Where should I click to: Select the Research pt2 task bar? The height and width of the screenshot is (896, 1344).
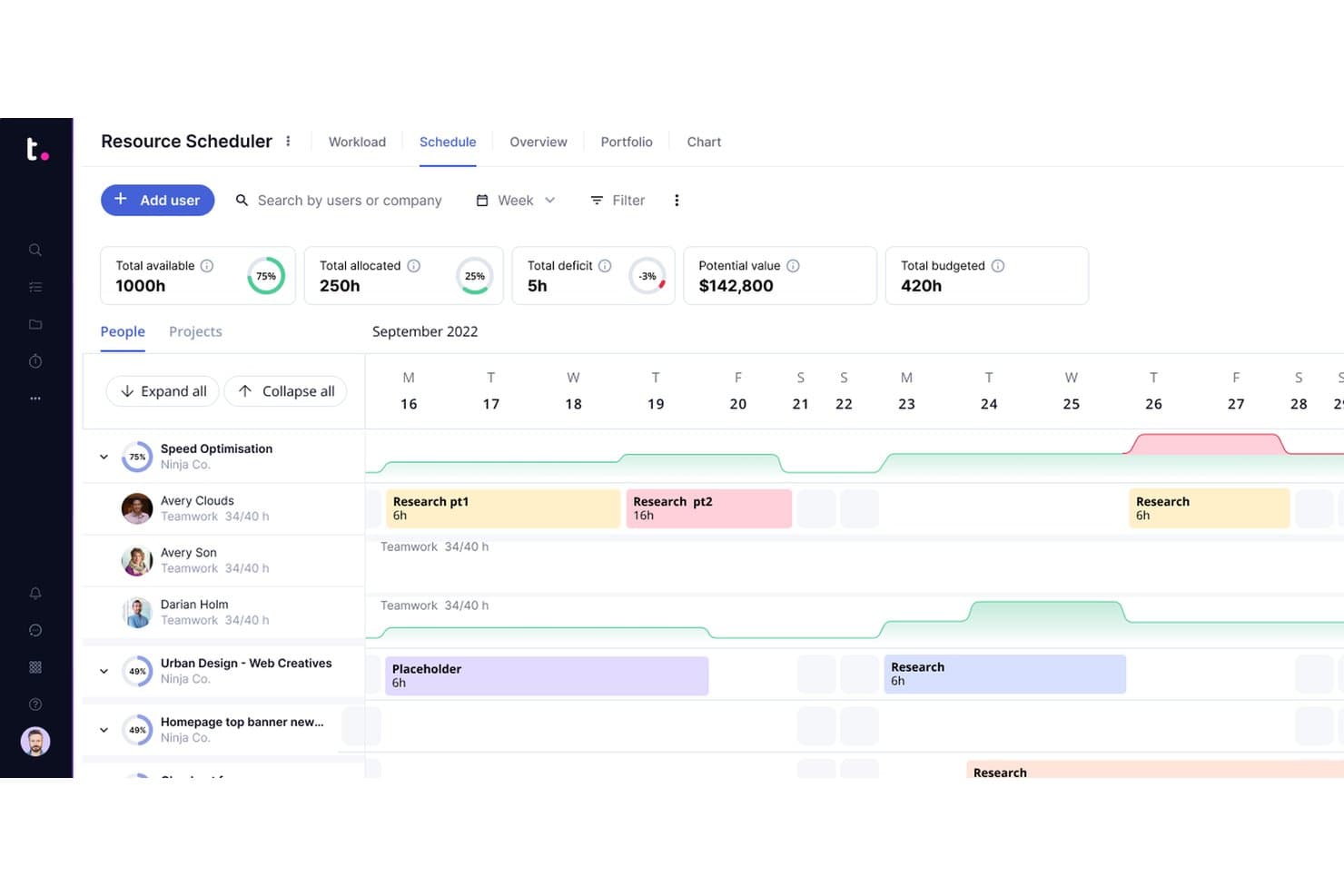tap(709, 508)
